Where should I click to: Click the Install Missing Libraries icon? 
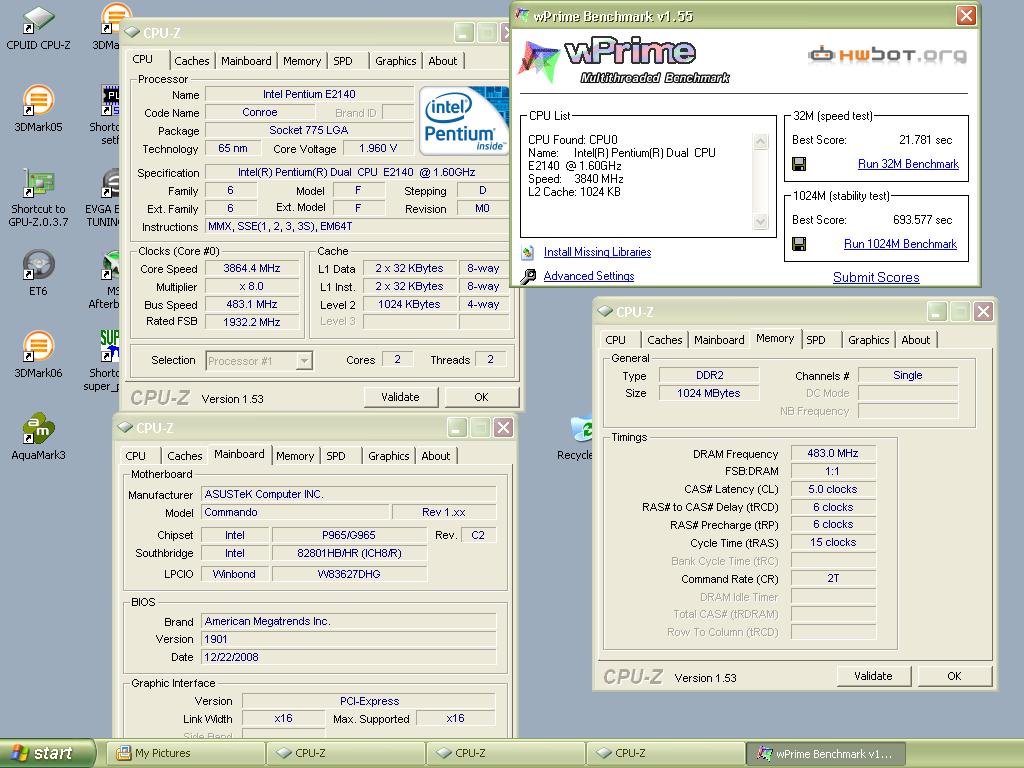[x=528, y=252]
